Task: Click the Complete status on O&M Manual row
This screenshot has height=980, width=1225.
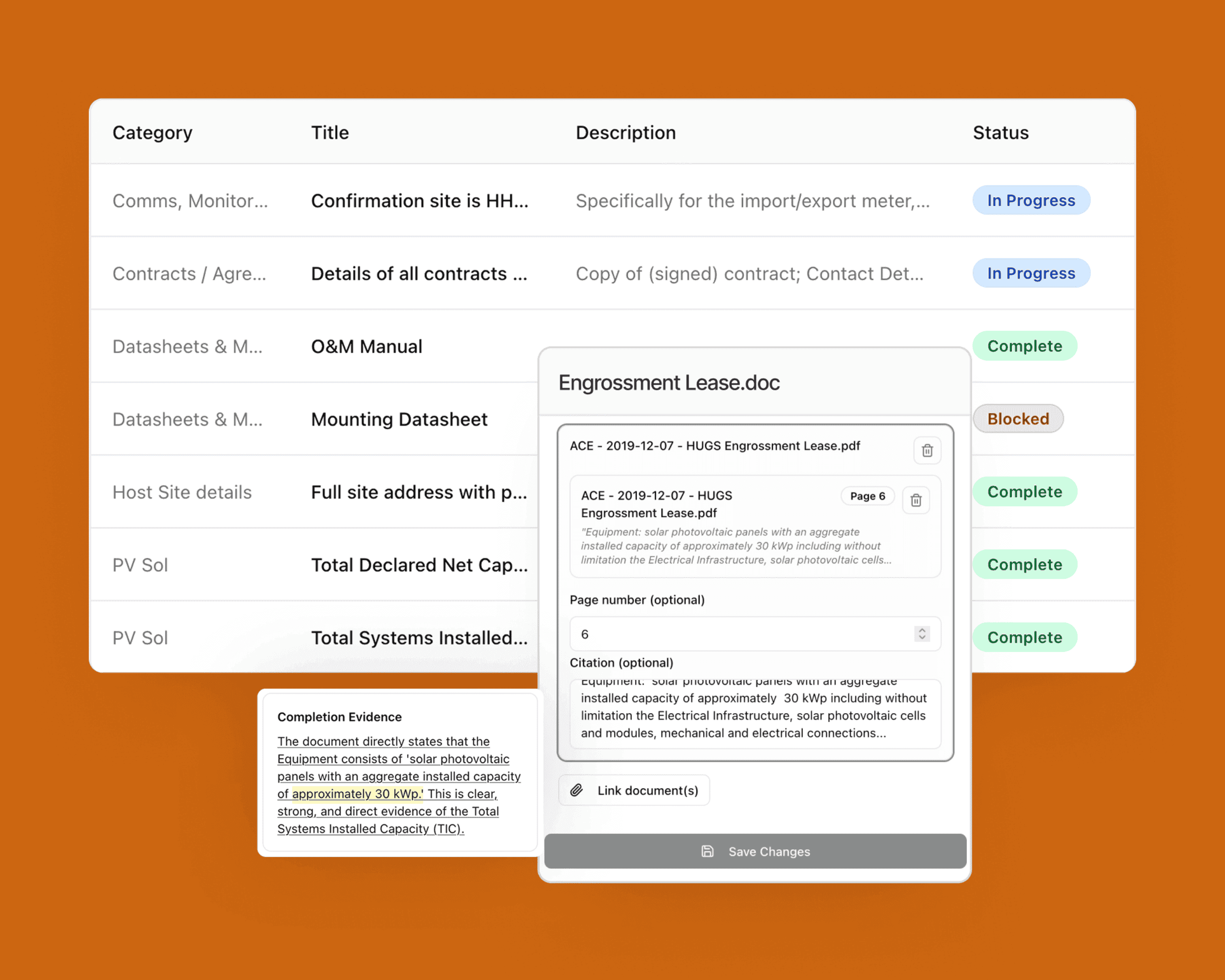Action: coord(1024,346)
